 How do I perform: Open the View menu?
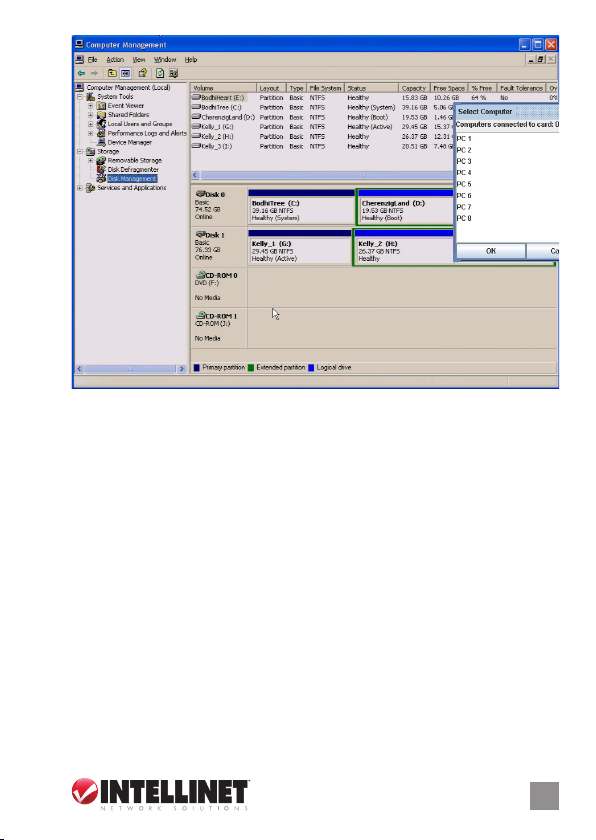tap(139, 59)
